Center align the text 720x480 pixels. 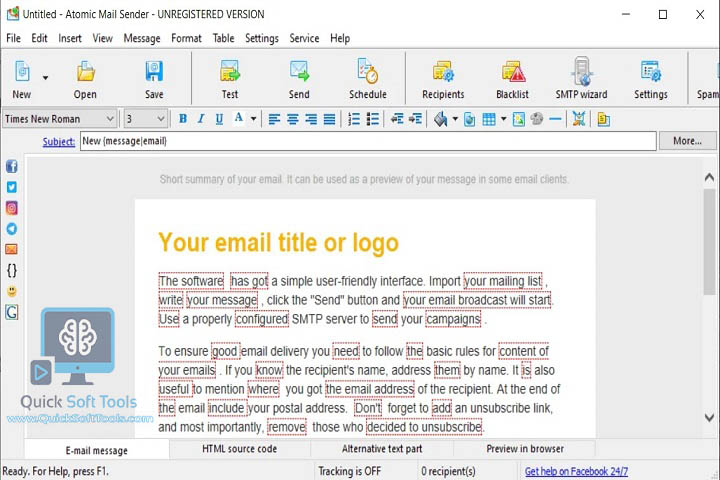pyautogui.click(x=293, y=119)
